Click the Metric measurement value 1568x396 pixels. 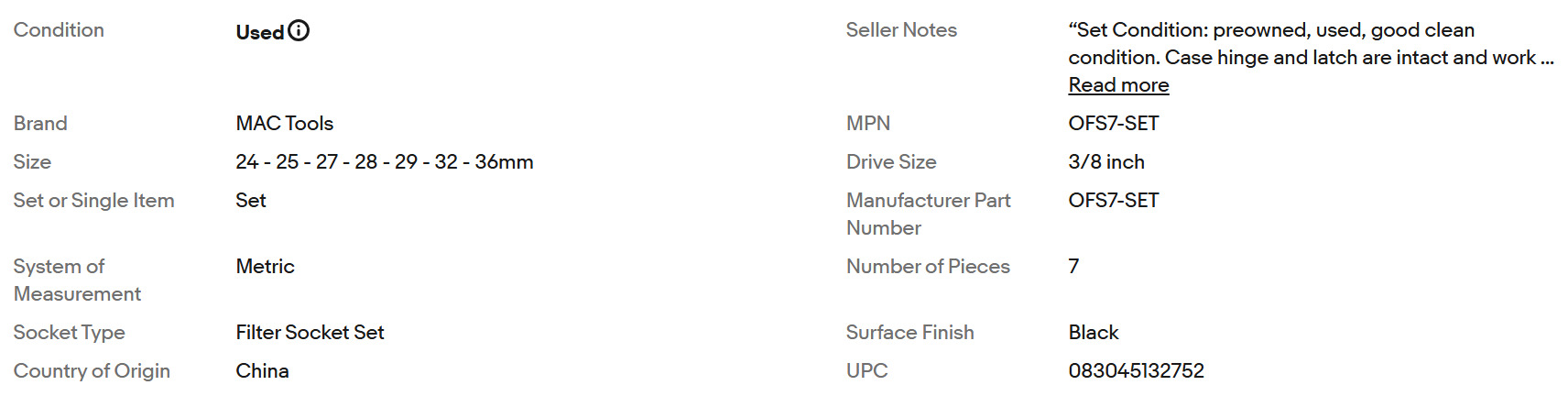coord(265,267)
